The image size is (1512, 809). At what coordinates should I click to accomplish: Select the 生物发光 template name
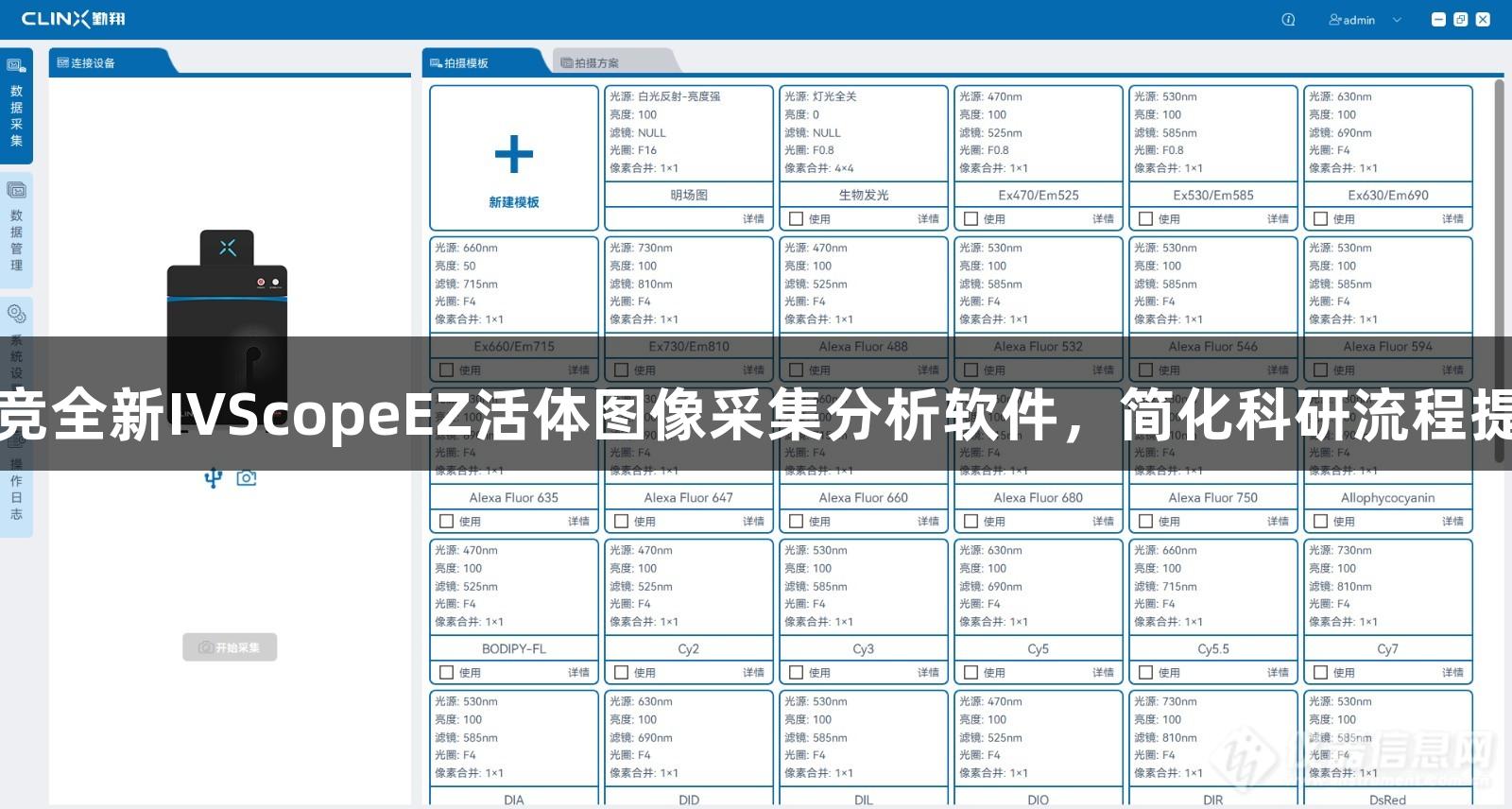tap(864, 196)
